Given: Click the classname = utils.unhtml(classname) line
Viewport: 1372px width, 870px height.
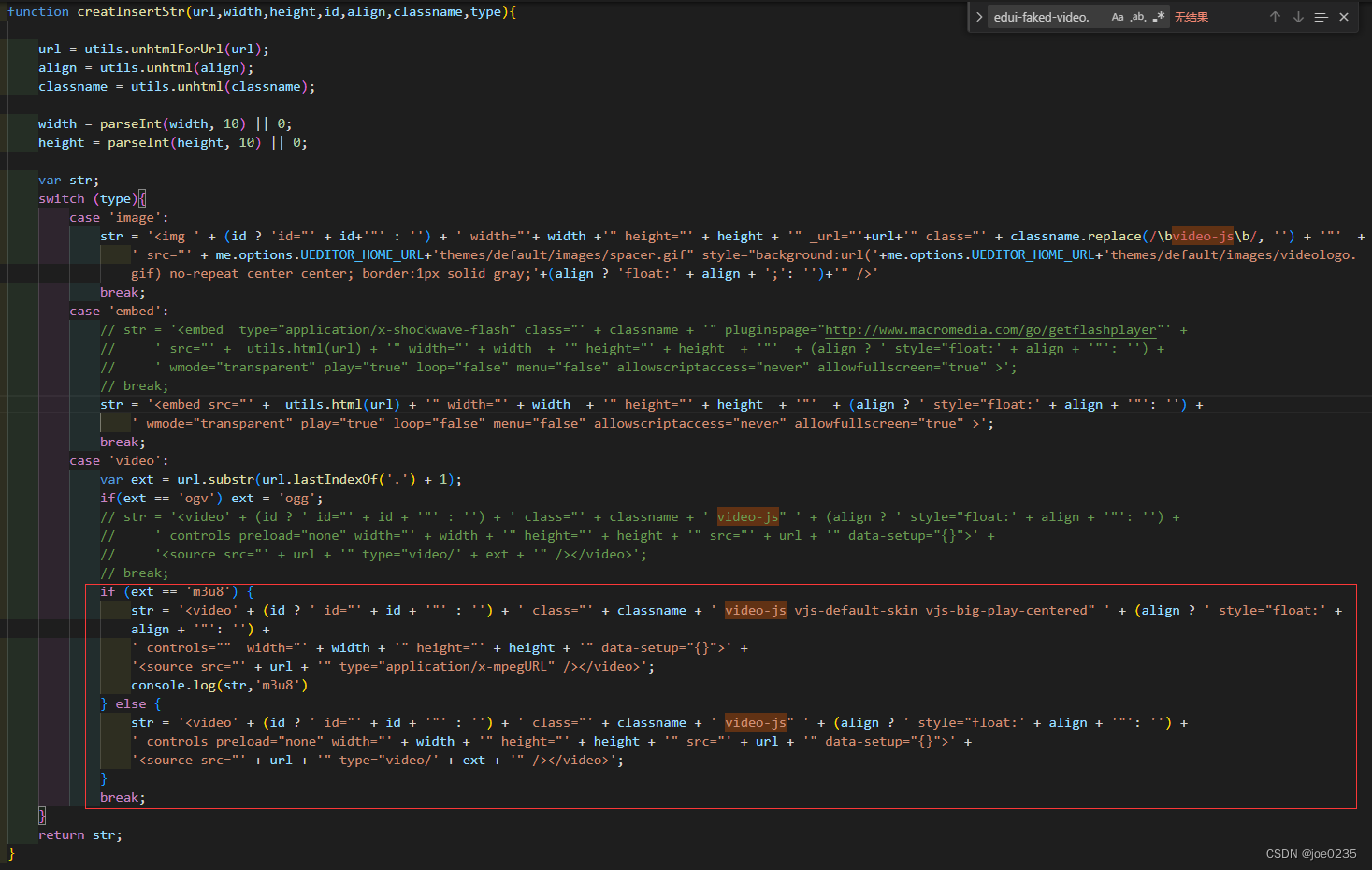Looking at the screenshot, I should click(x=177, y=86).
